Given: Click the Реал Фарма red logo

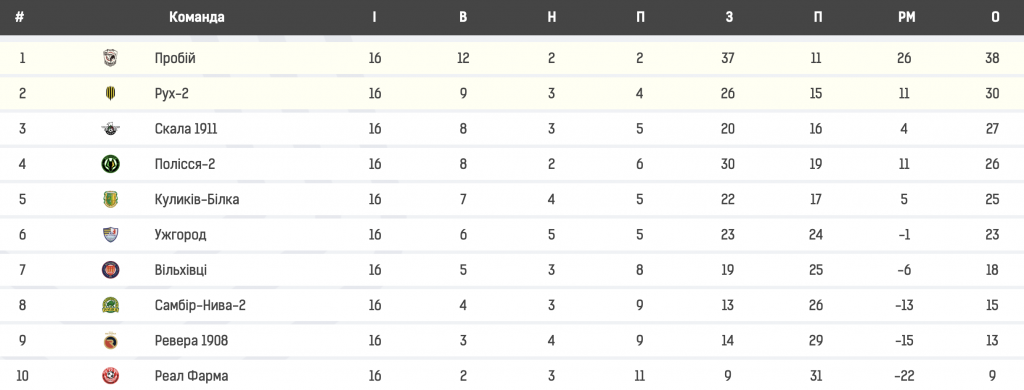Looking at the screenshot, I should point(110,376).
